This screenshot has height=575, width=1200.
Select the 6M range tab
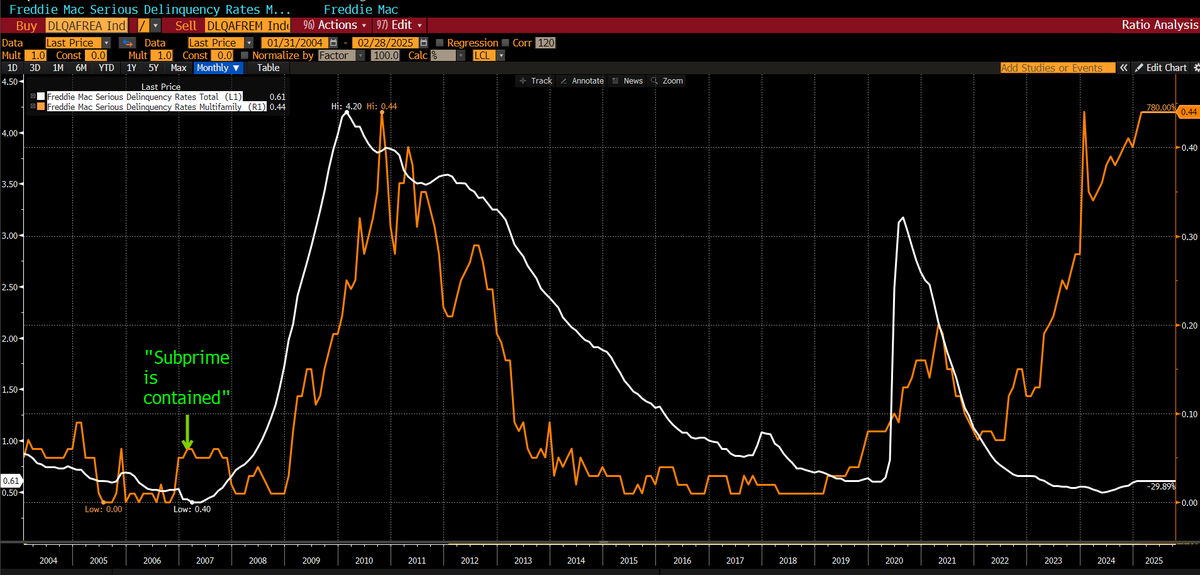click(x=81, y=67)
